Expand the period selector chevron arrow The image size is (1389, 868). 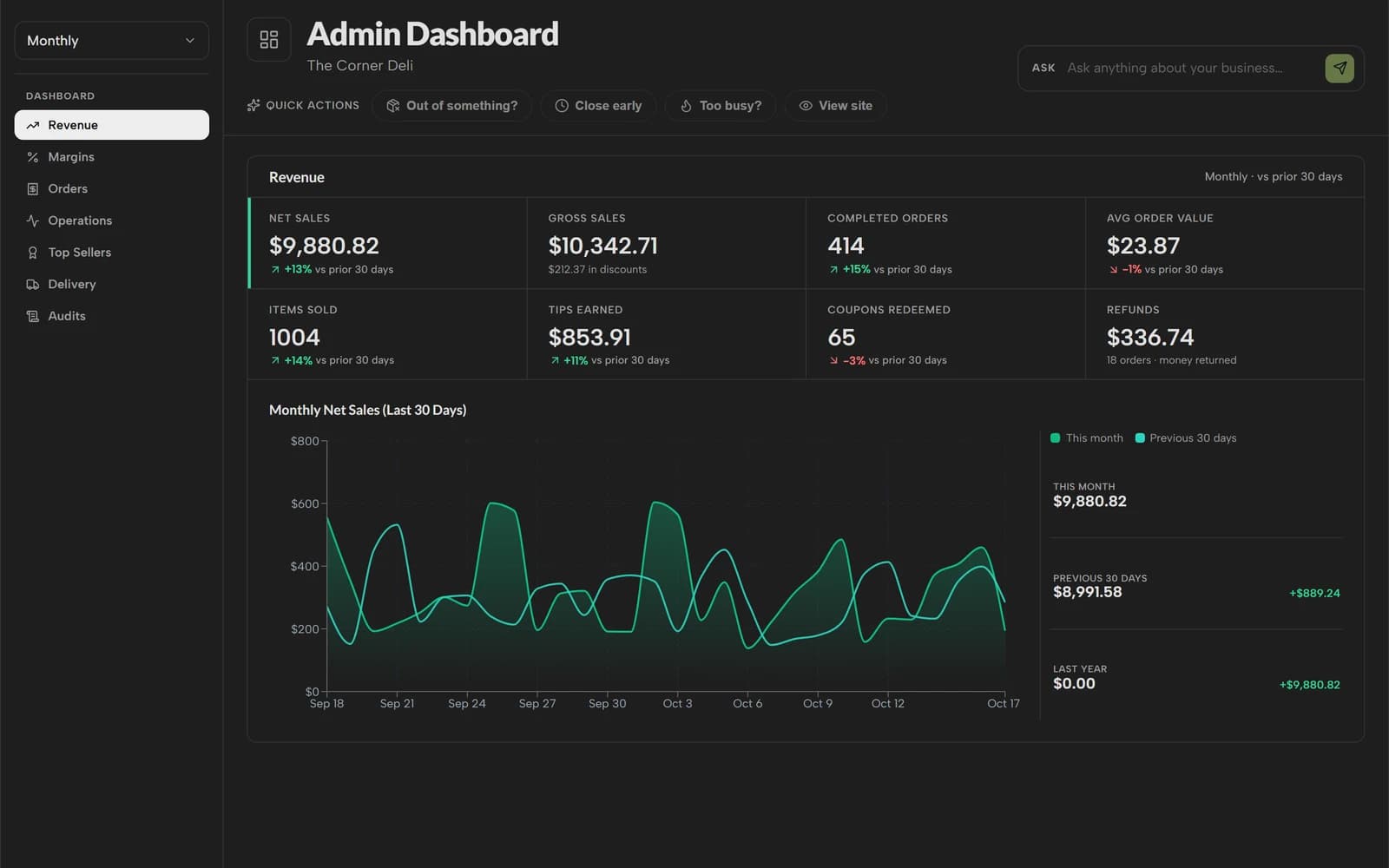pyautogui.click(x=190, y=41)
